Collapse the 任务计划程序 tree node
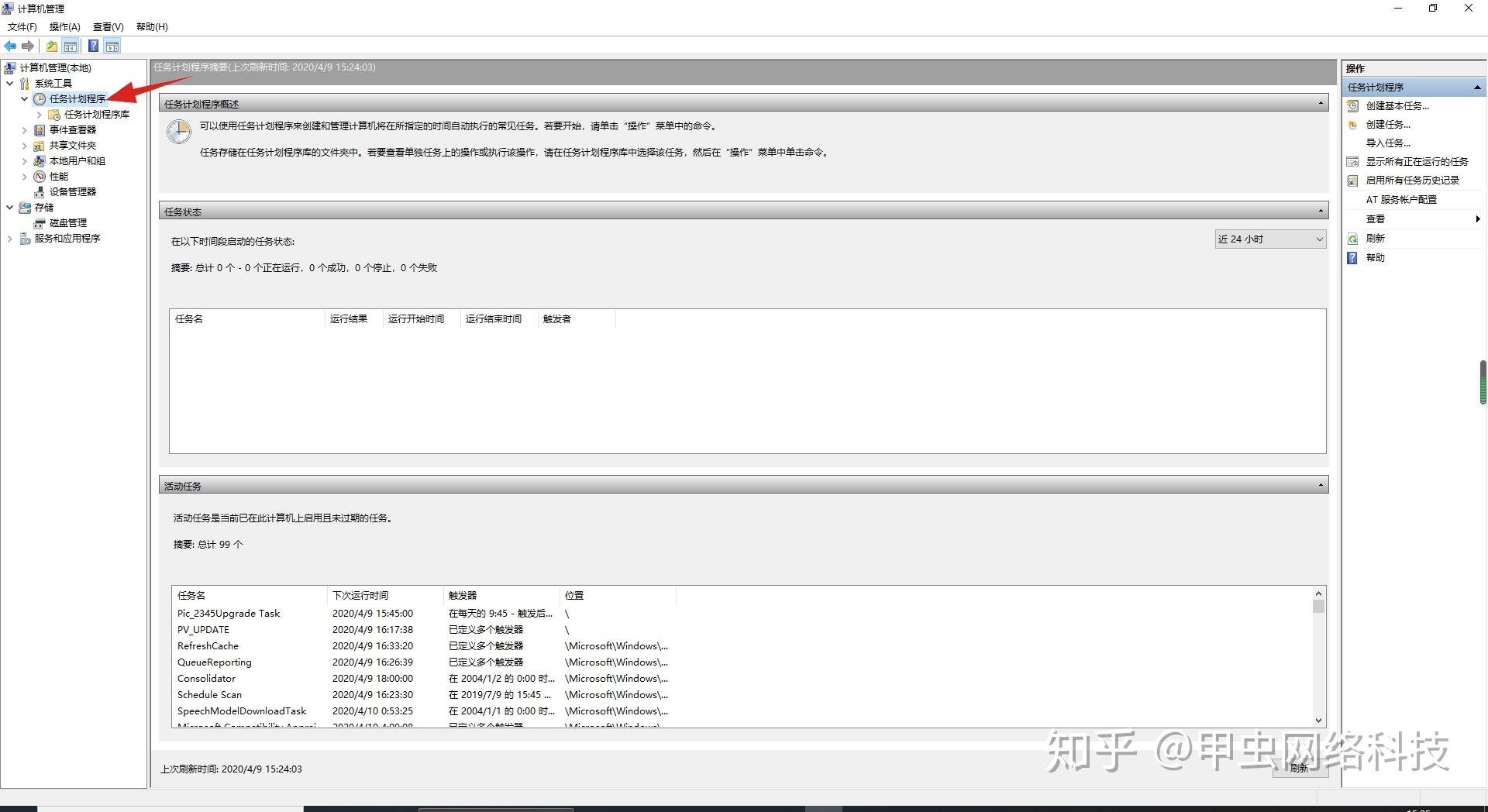This screenshot has height=812, width=1488. tap(24, 99)
